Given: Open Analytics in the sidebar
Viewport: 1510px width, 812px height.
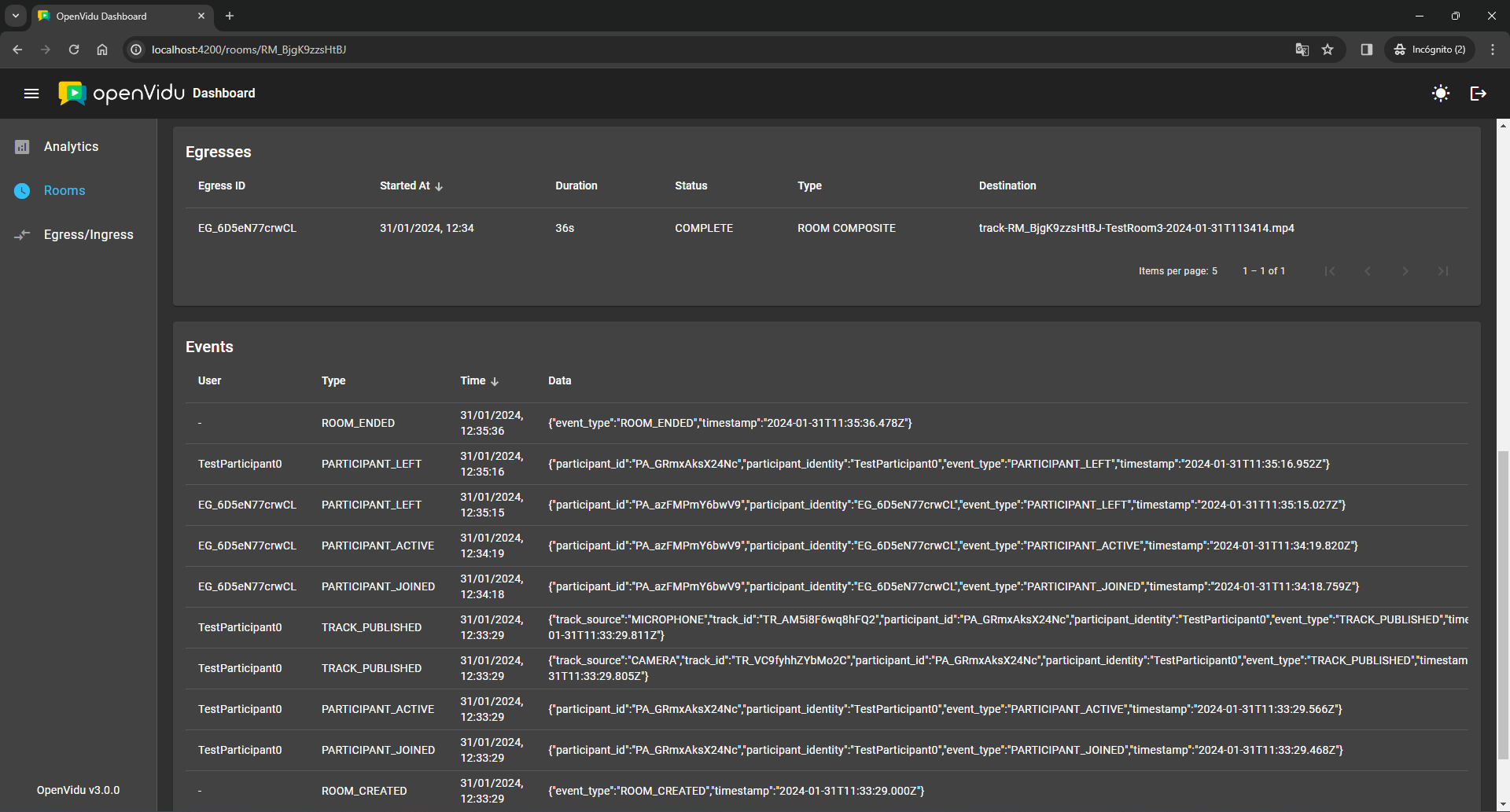Looking at the screenshot, I should 71,147.
